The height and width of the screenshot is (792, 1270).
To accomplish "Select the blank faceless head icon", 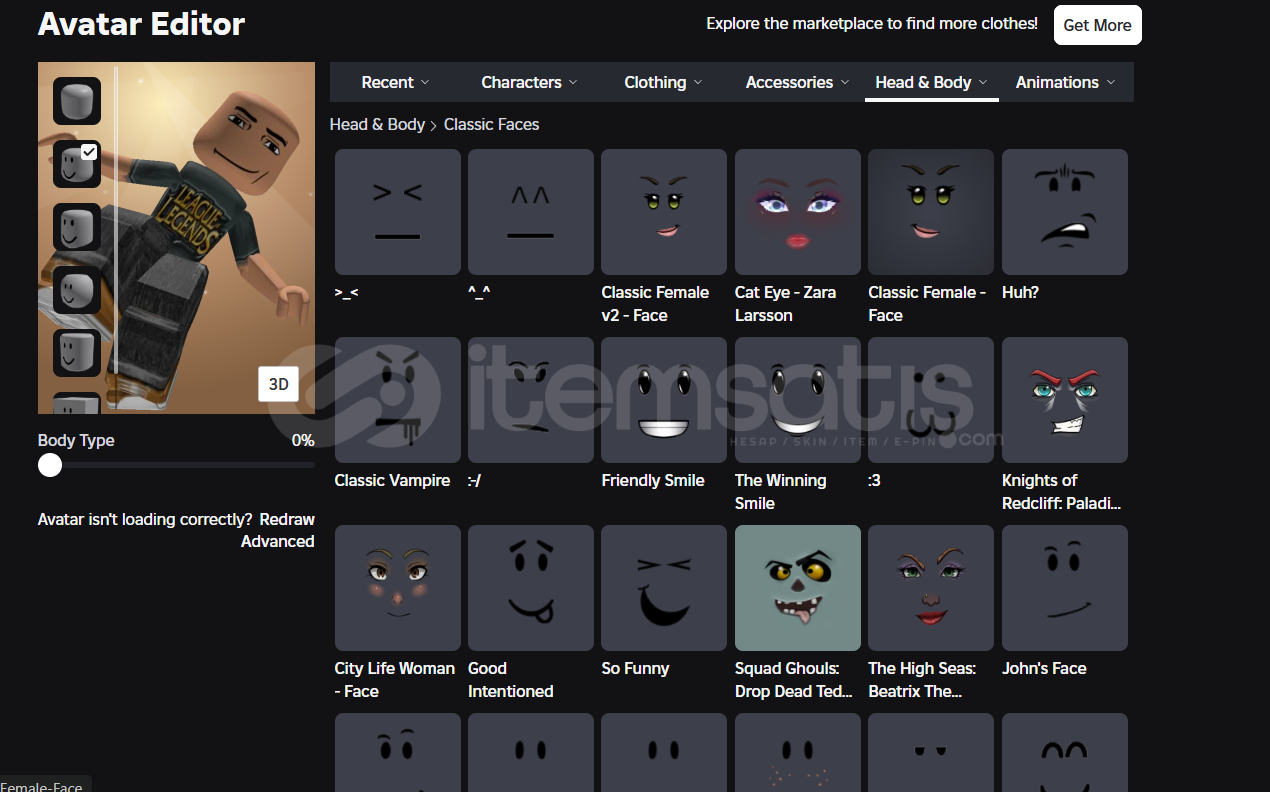I will click(77, 101).
